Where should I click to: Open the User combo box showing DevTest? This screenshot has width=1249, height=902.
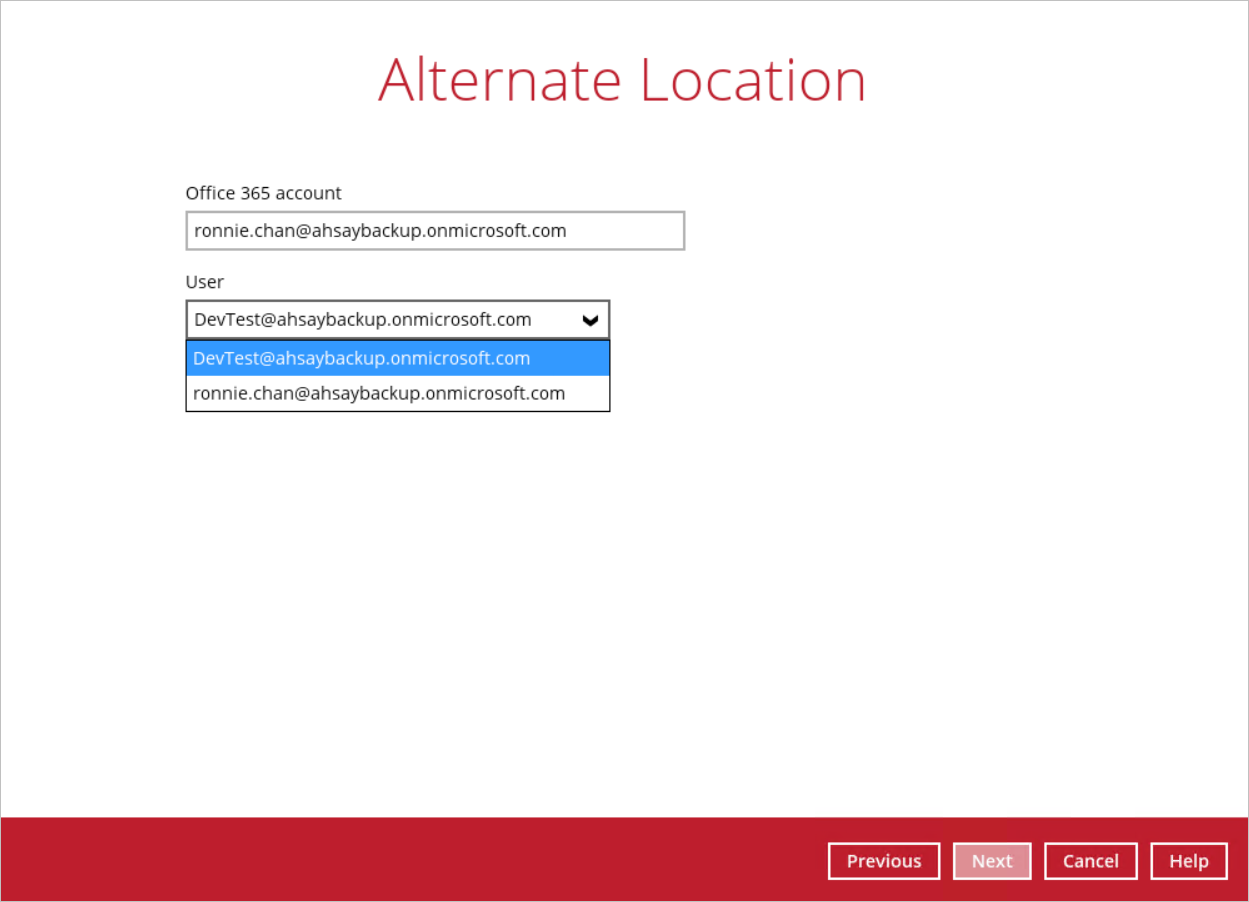[x=380, y=320]
